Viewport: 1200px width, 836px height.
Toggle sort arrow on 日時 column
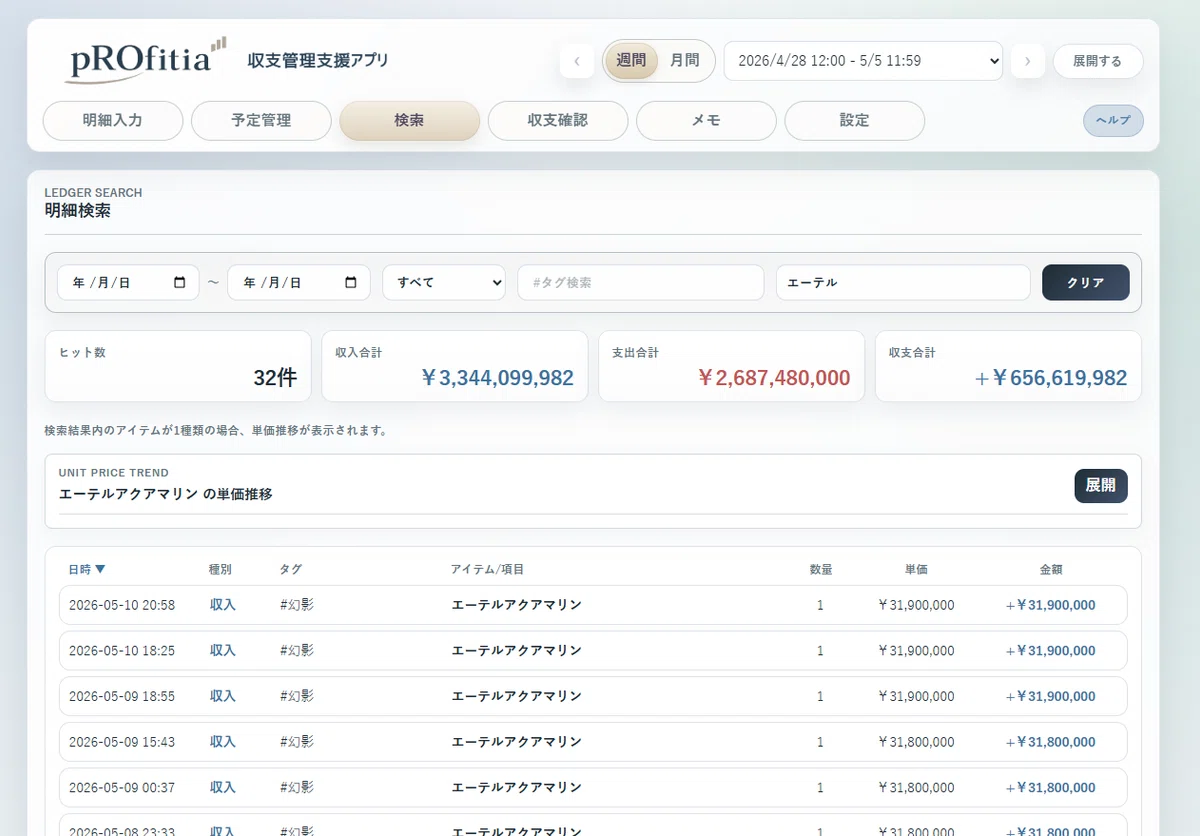pos(100,570)
